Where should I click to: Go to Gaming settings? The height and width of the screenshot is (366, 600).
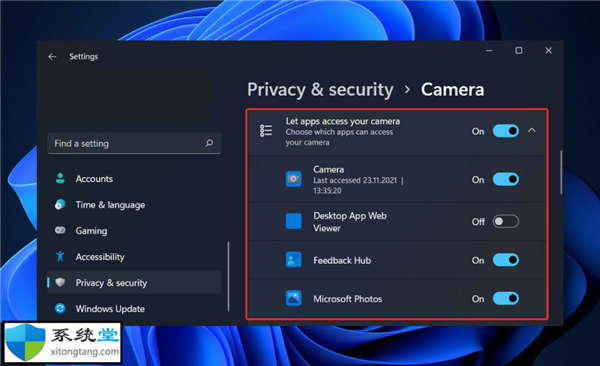pyautogui.click(x=134, y=230)
